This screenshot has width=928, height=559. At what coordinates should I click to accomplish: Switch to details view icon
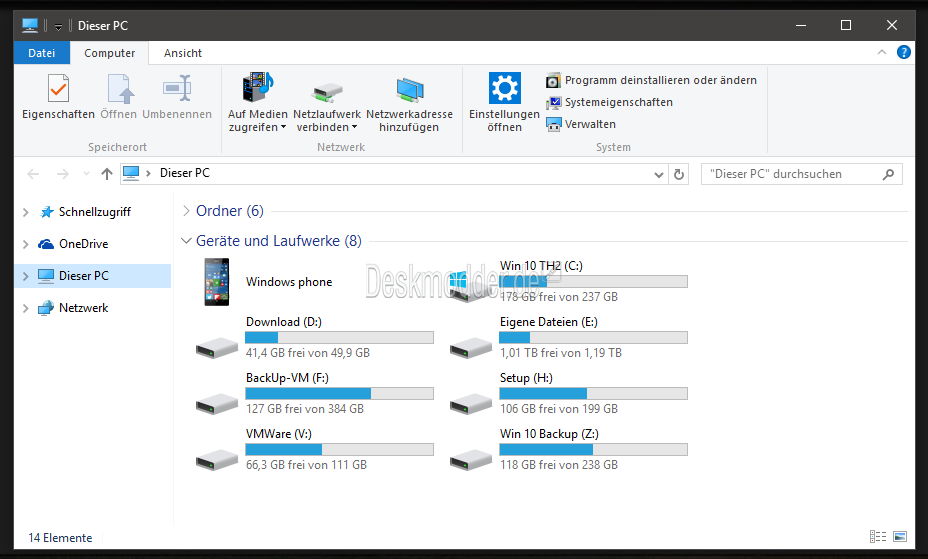coord(878,537)
